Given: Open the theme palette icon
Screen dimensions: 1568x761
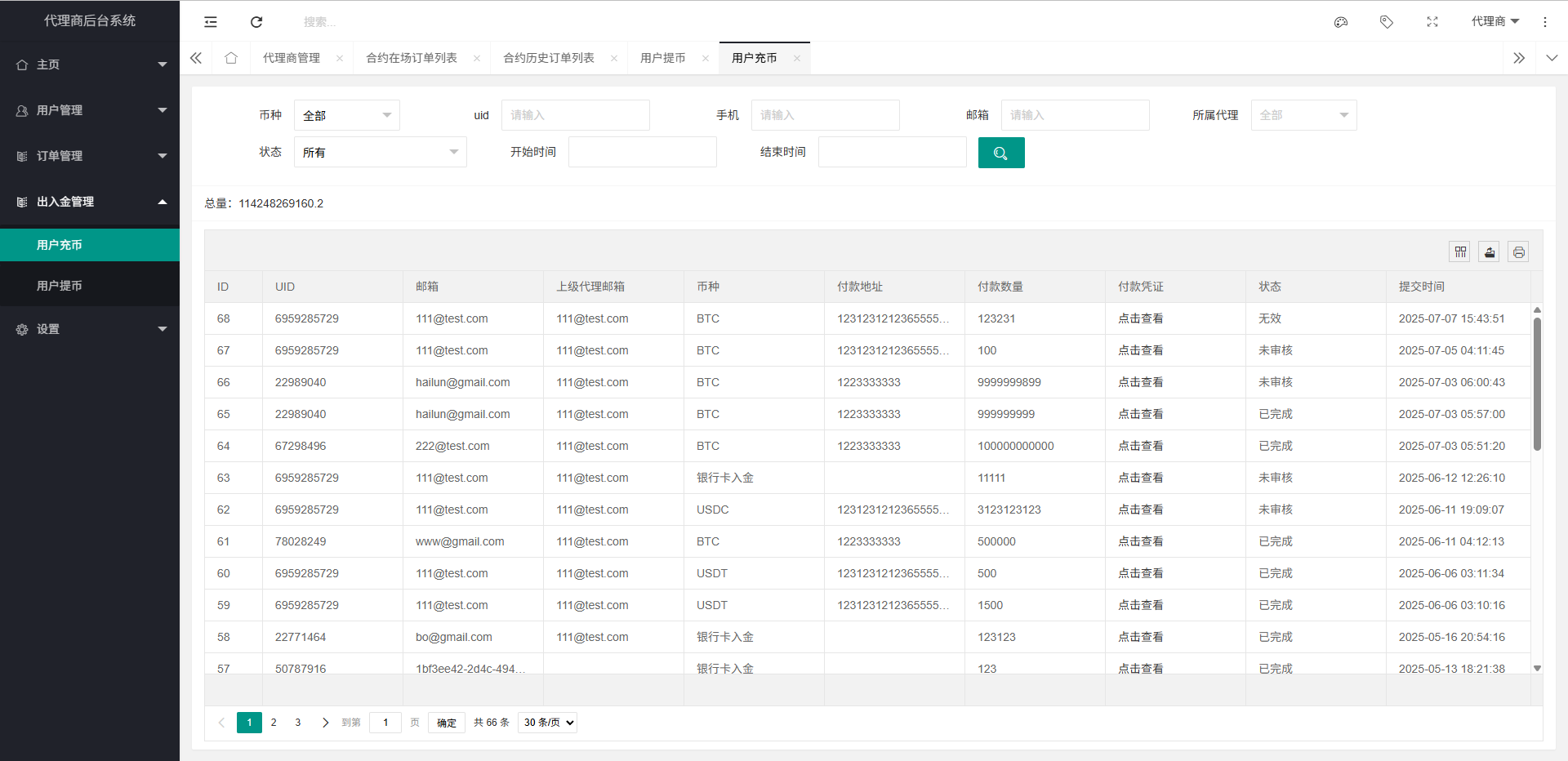Looking at the screenshot, I should pyautogui.click(x=1341, y=22).
